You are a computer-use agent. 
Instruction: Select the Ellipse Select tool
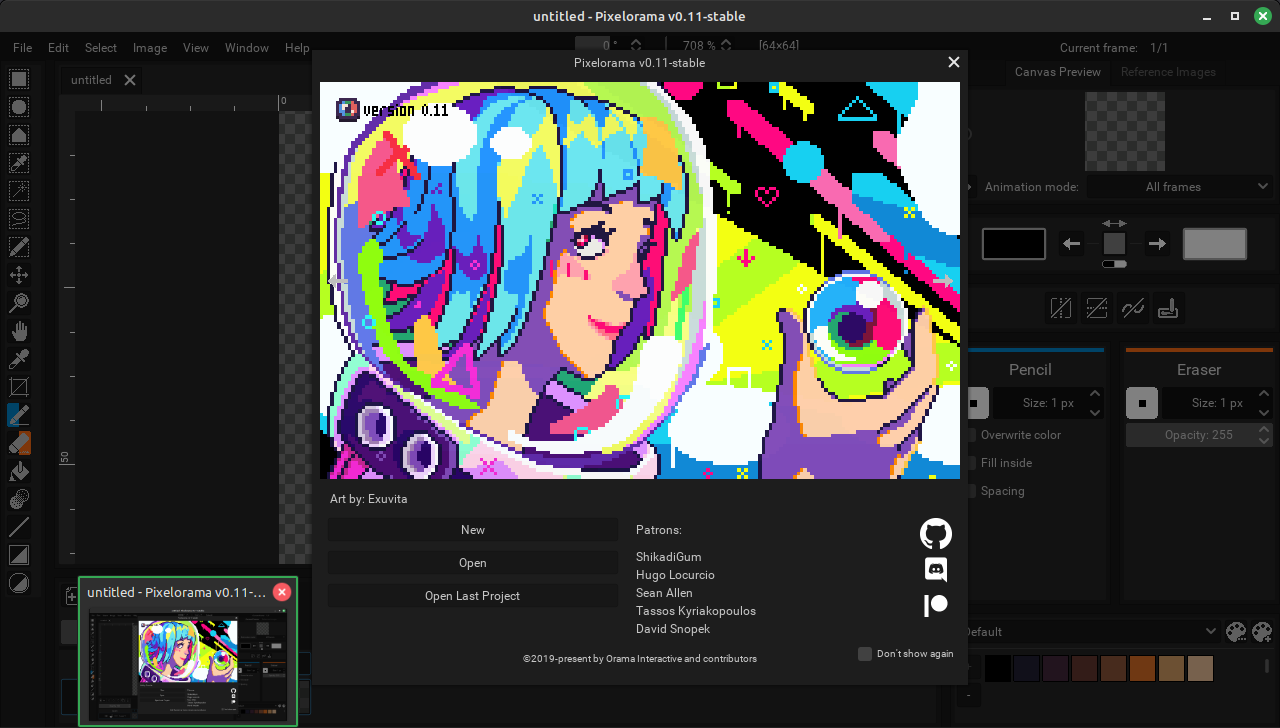click(x=19, y=107)
